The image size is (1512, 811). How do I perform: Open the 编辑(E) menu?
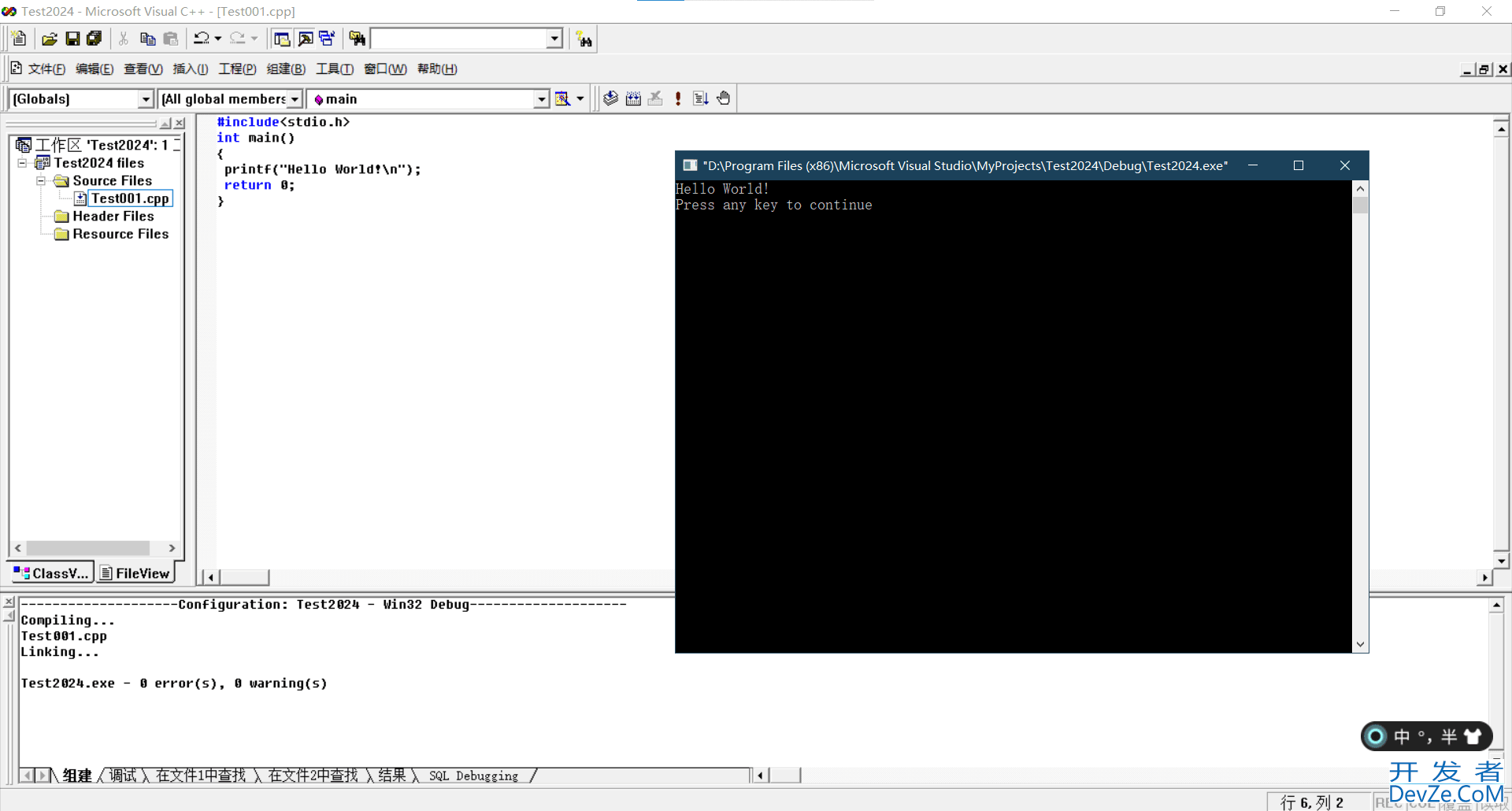point(94,69)
